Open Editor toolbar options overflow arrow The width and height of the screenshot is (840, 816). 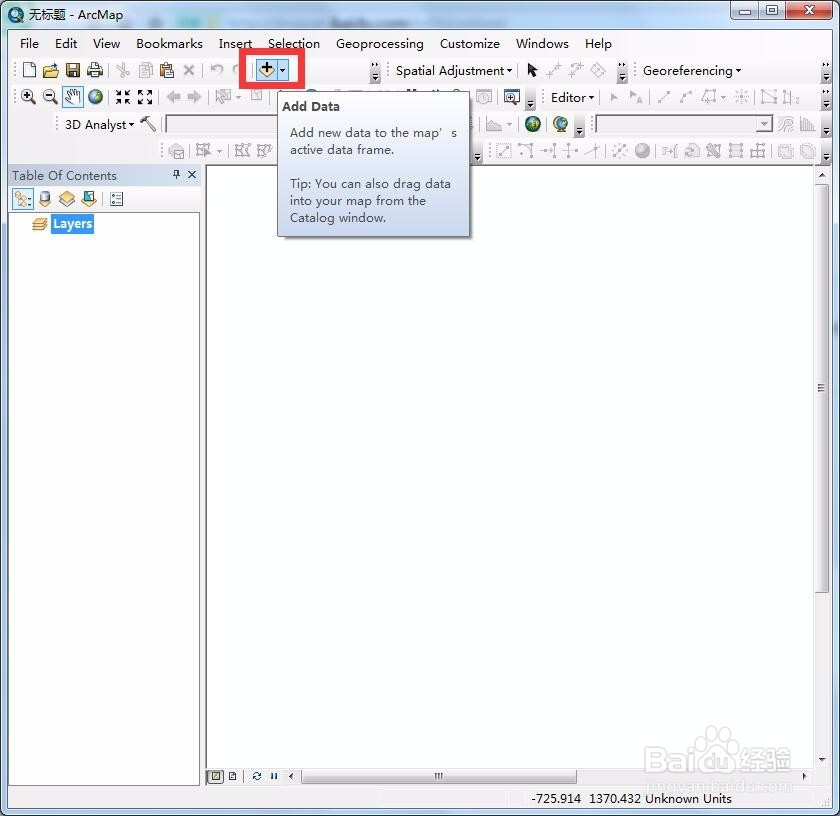point(826,99)
